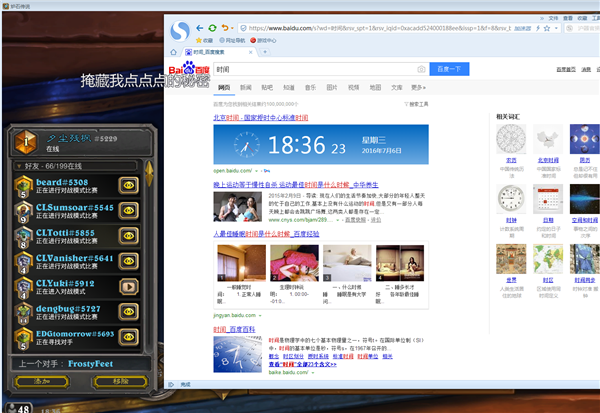Viewport: 600px width, 413px height.
Task: Click the Sogou browser logo
Action: (x=180, y=31)
